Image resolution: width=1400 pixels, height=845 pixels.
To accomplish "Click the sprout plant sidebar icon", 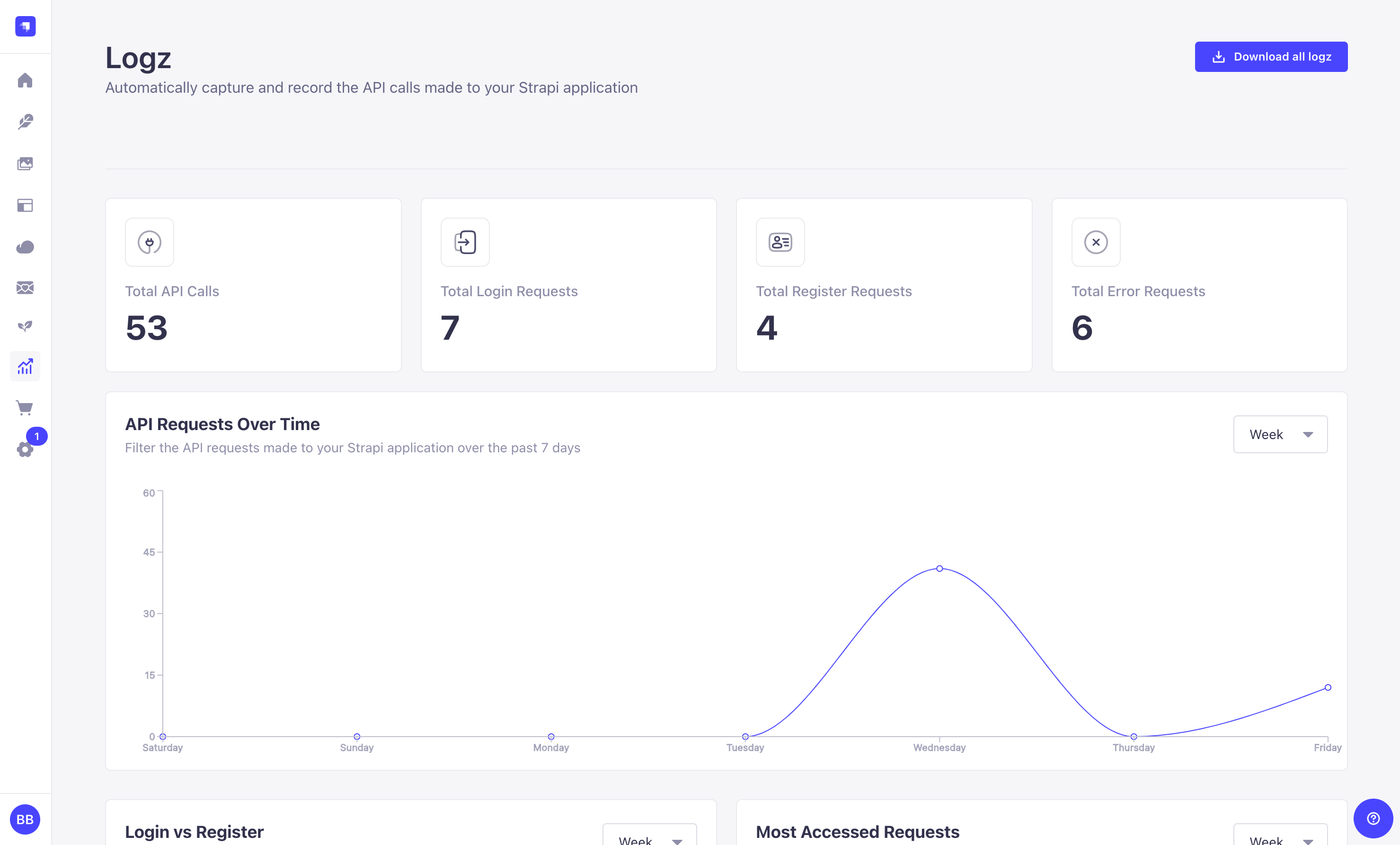I will tap(25, 326).
